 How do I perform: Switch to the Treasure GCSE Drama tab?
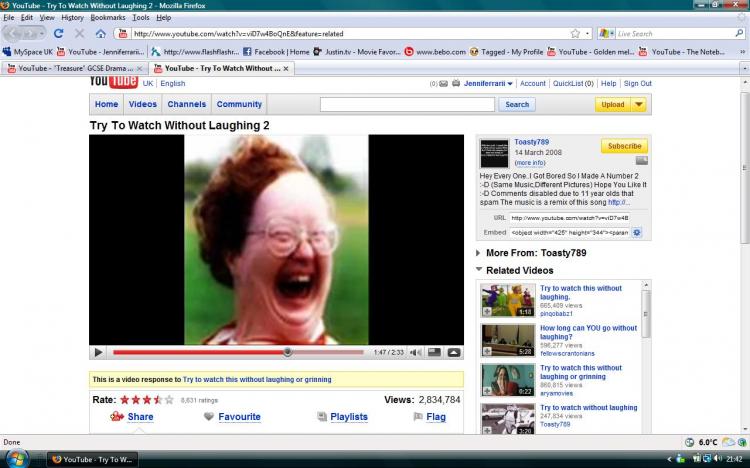click(70, 68)
